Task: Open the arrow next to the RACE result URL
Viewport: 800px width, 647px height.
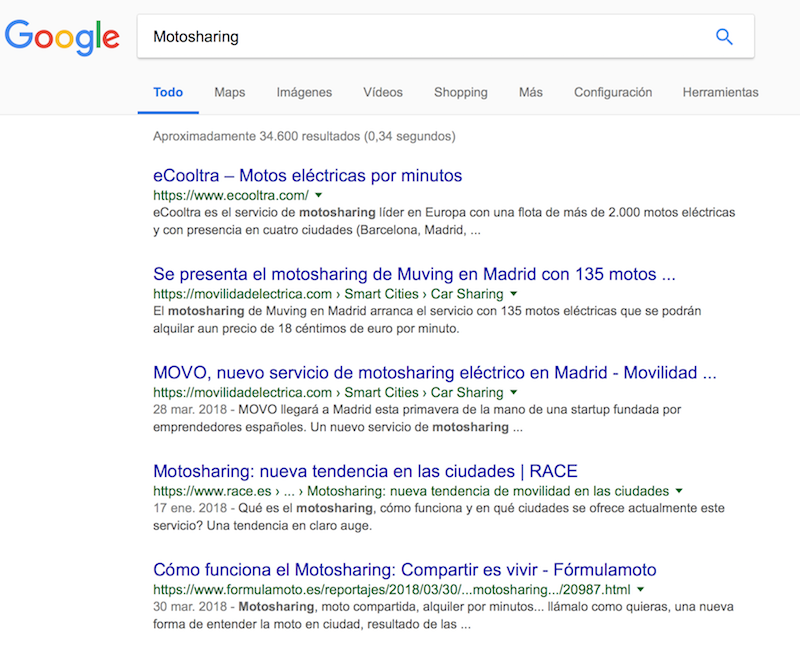Action: [678, 491]
